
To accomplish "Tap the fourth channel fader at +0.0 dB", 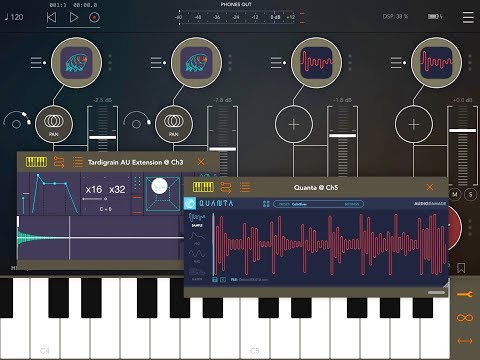I will (462, 130).
